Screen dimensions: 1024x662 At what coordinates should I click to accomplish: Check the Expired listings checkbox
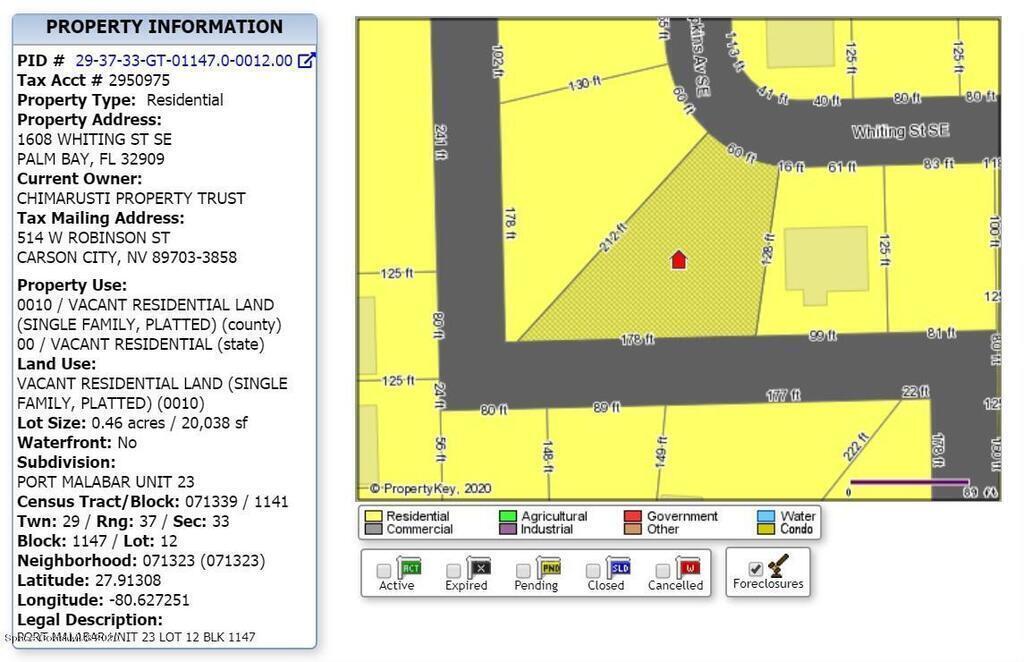click(x=454, y=571)
